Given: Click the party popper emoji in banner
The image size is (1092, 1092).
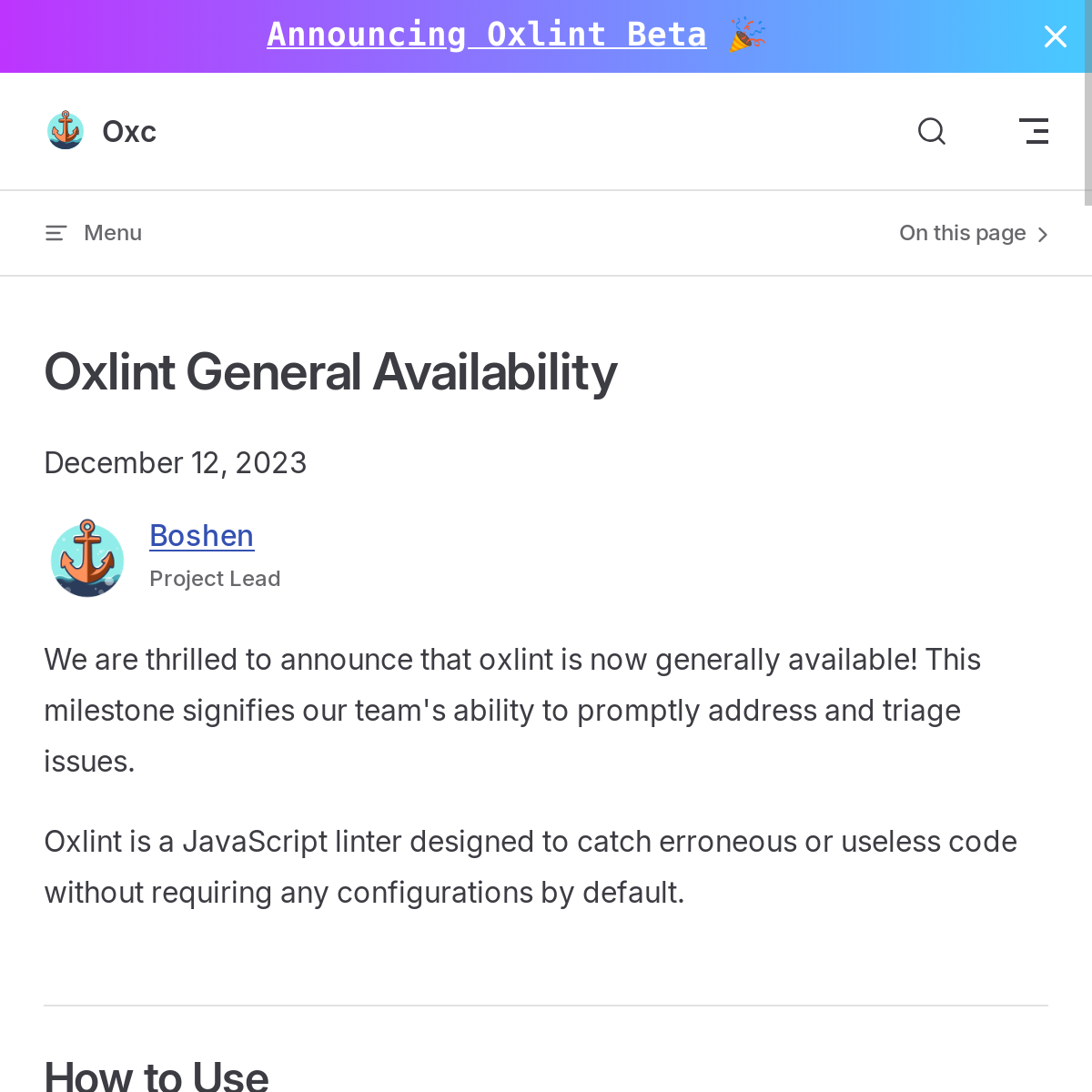Looking at the screenshot, I should click(748, 35).
